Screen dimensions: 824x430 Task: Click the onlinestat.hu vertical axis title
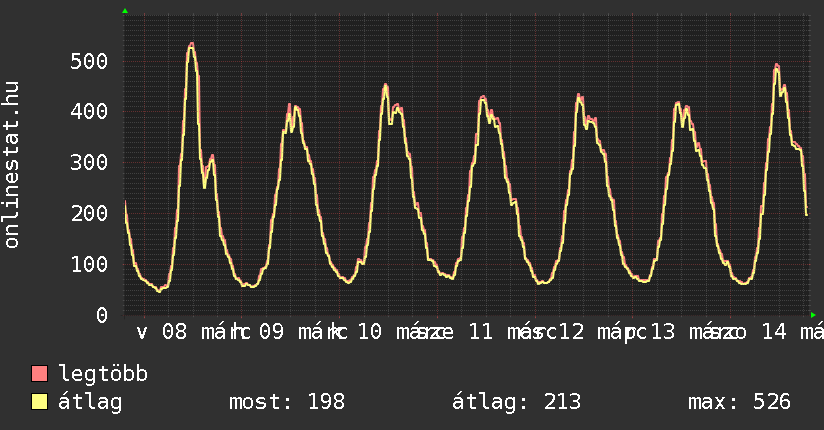click(x=13, y=165)
